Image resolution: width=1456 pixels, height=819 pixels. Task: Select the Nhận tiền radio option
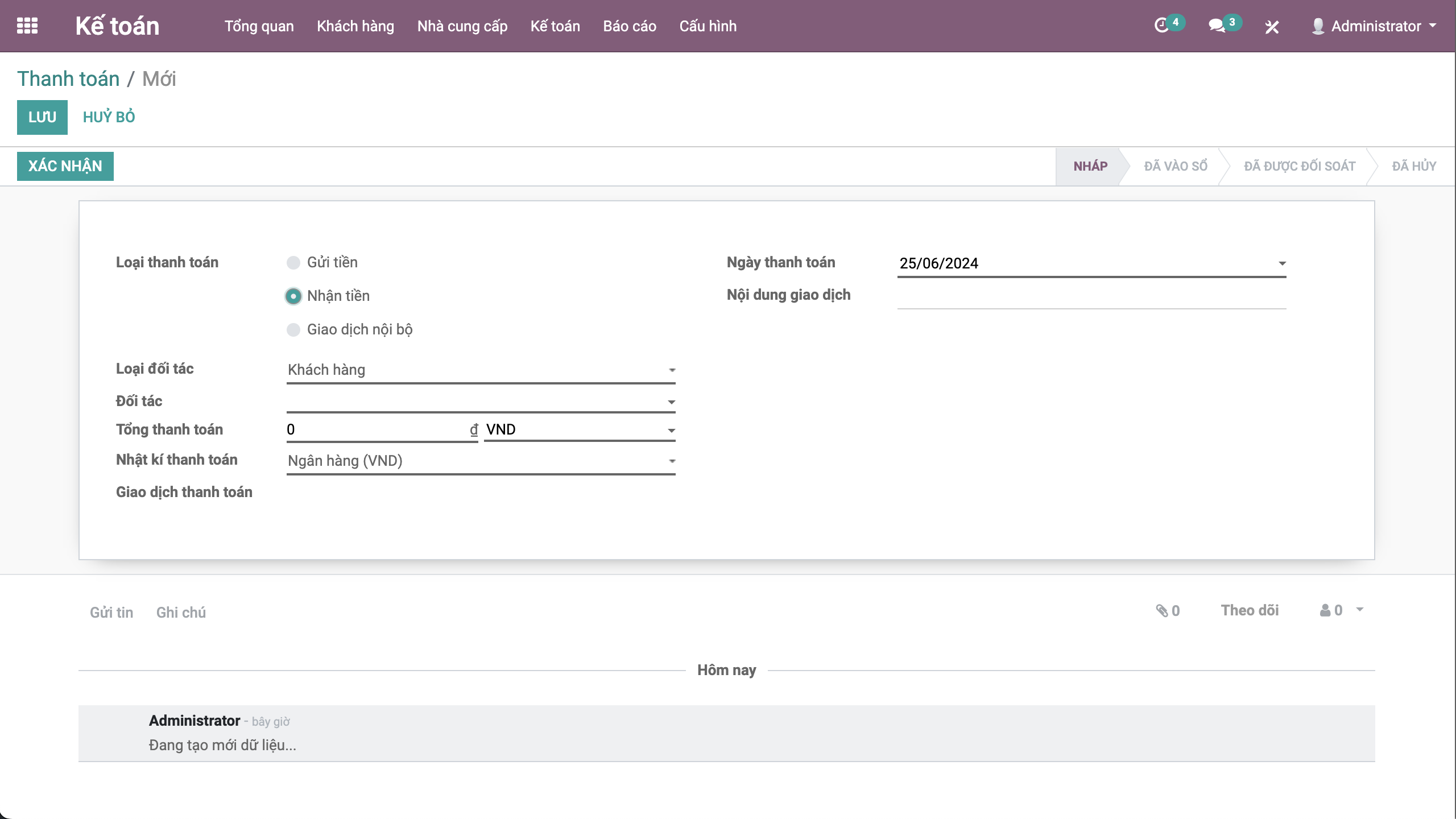(x=293, y=296)
